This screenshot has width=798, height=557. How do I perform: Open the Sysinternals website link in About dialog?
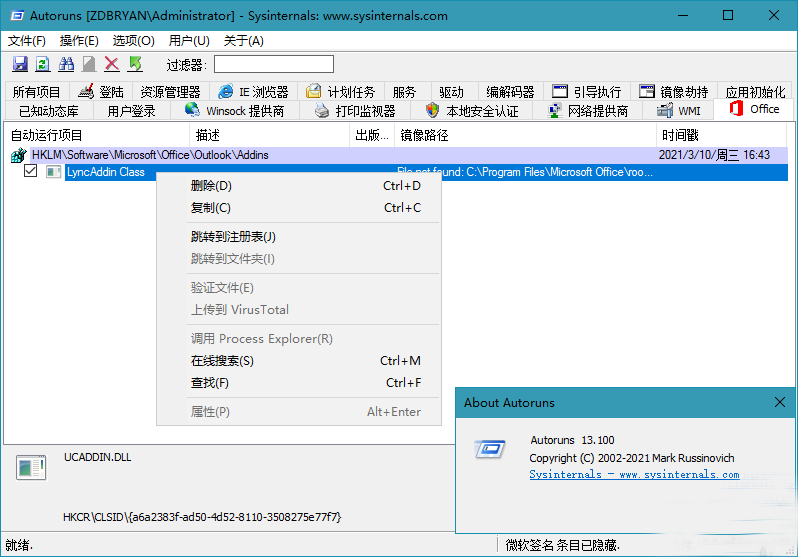(634, 475)
